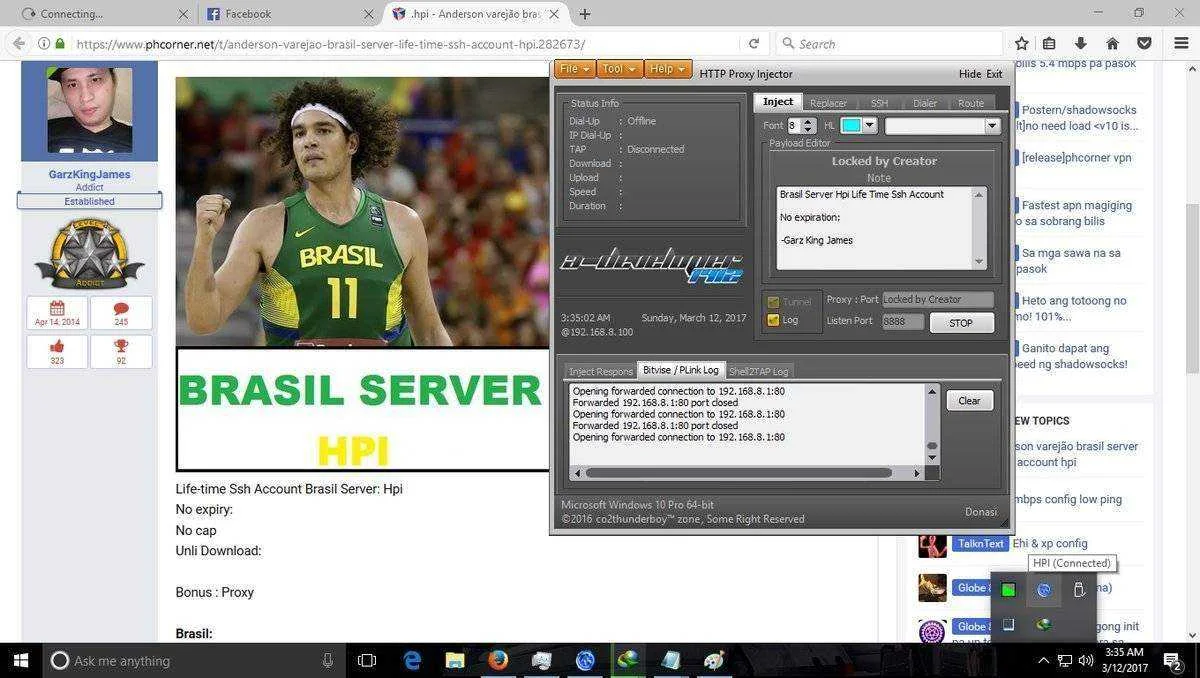Switch to Shell2TAP Log tab

[759, 371]
